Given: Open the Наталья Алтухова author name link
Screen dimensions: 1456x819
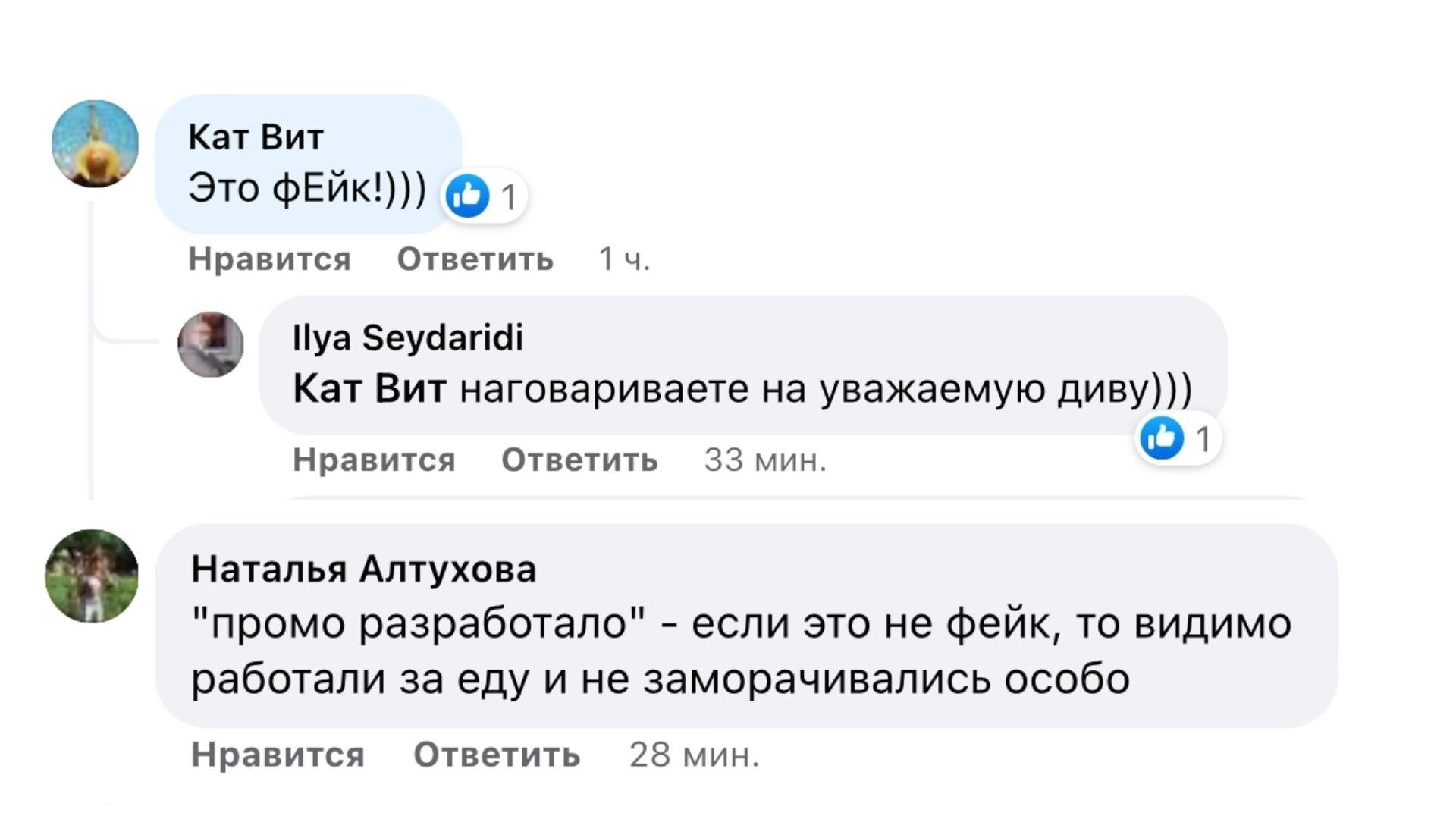Looking at the screenshot, I should 364,569.
